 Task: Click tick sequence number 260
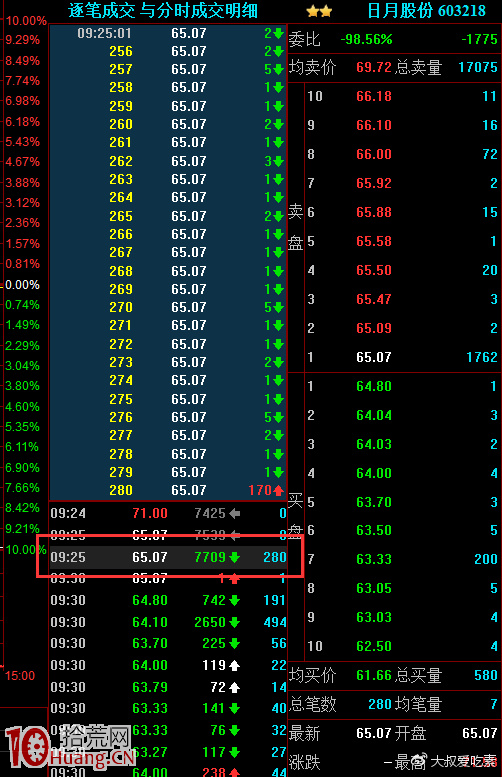pyautogui.click(x=121, y=124)
